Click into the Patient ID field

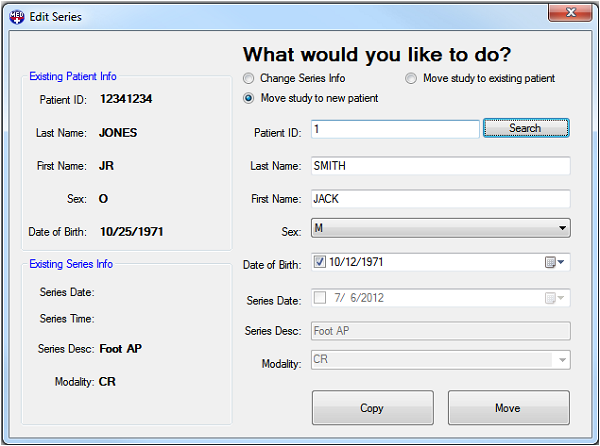[395, 129]
